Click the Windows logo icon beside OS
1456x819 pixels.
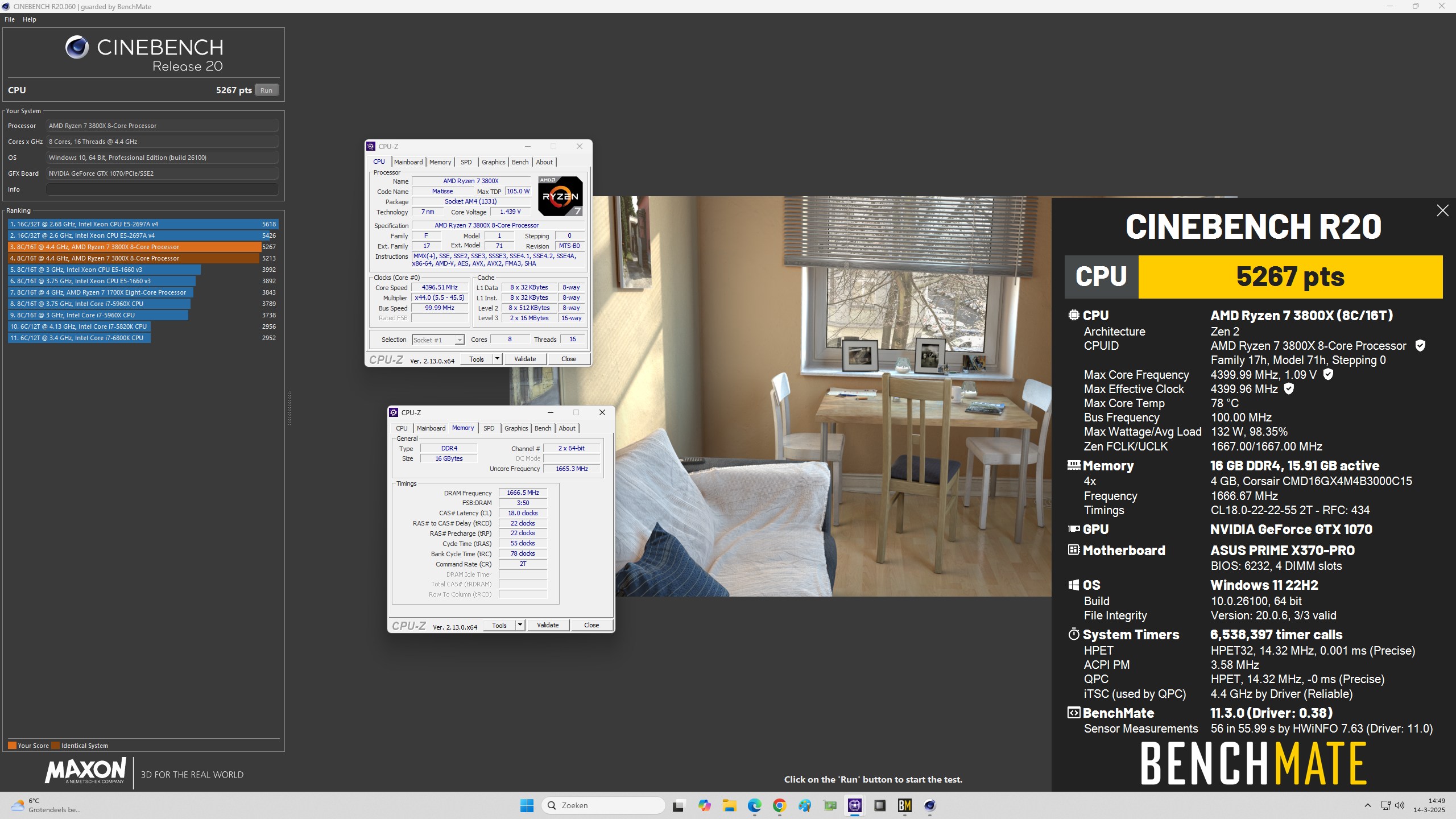pyautogui.click(x=1074, y=585)
